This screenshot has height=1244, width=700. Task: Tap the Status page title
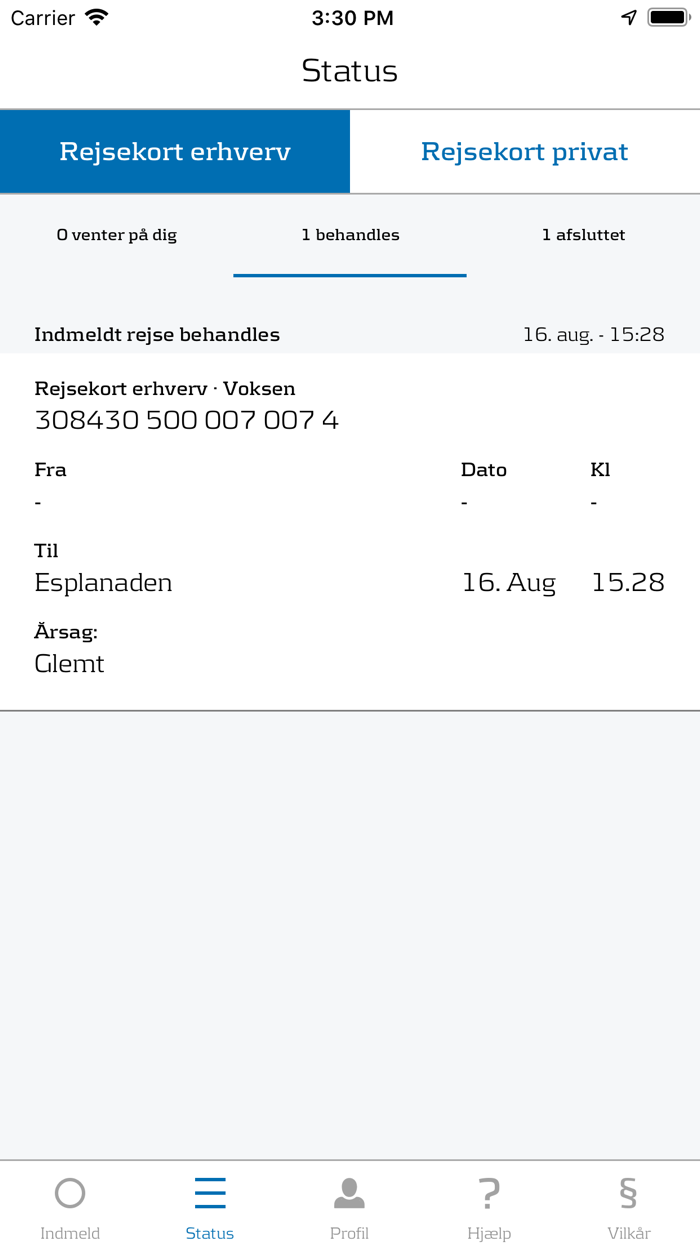click(350, 70)
